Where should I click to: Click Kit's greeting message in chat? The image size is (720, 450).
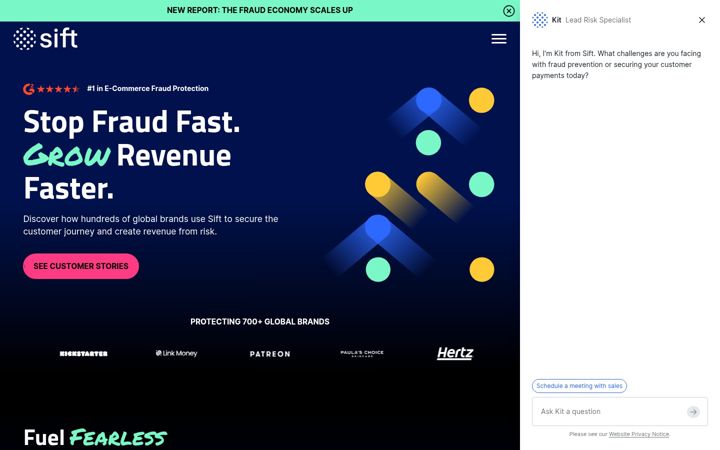point(616,64)
